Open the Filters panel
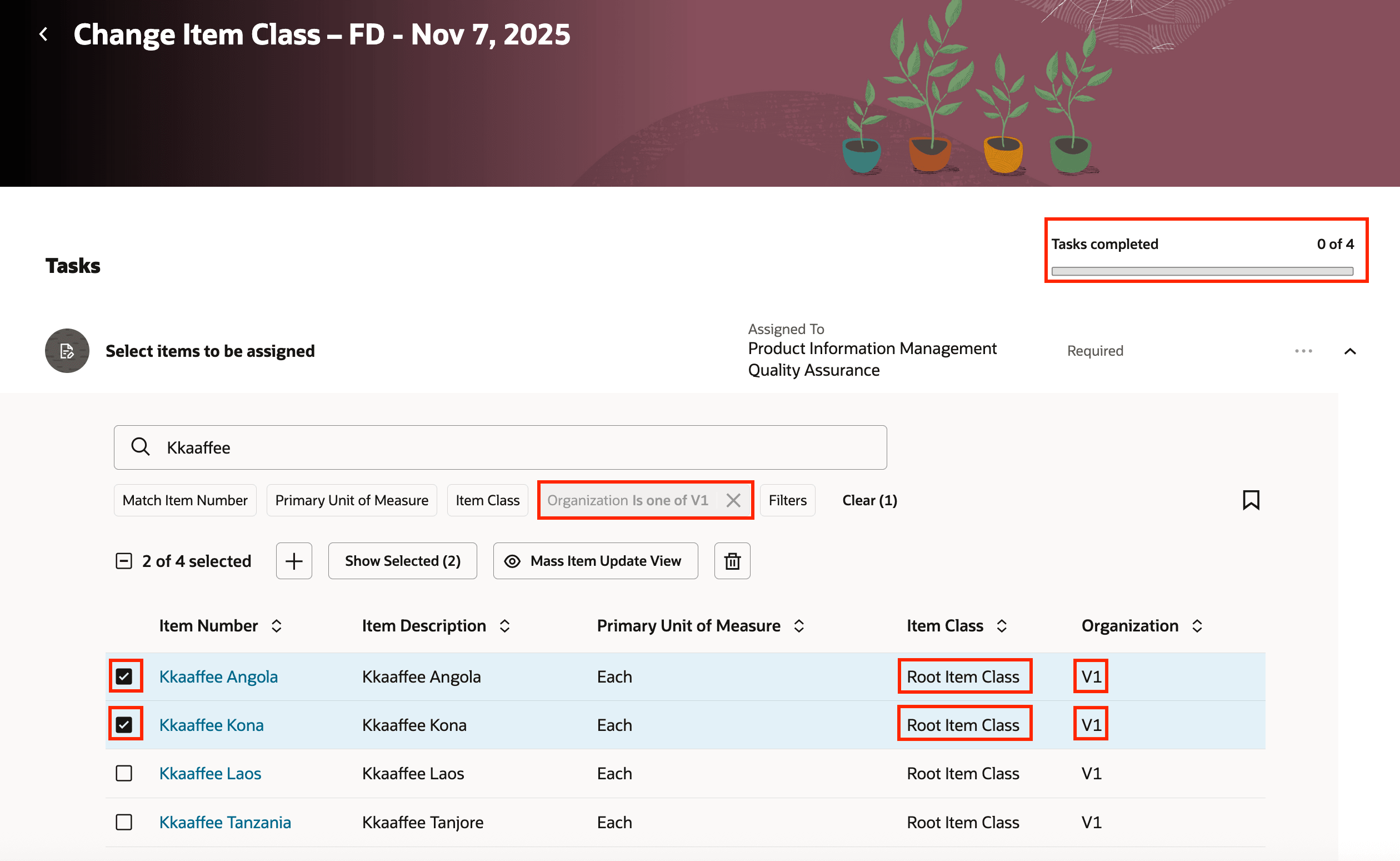The height and width of the screenshot is (861, 1400). [787, 500]
